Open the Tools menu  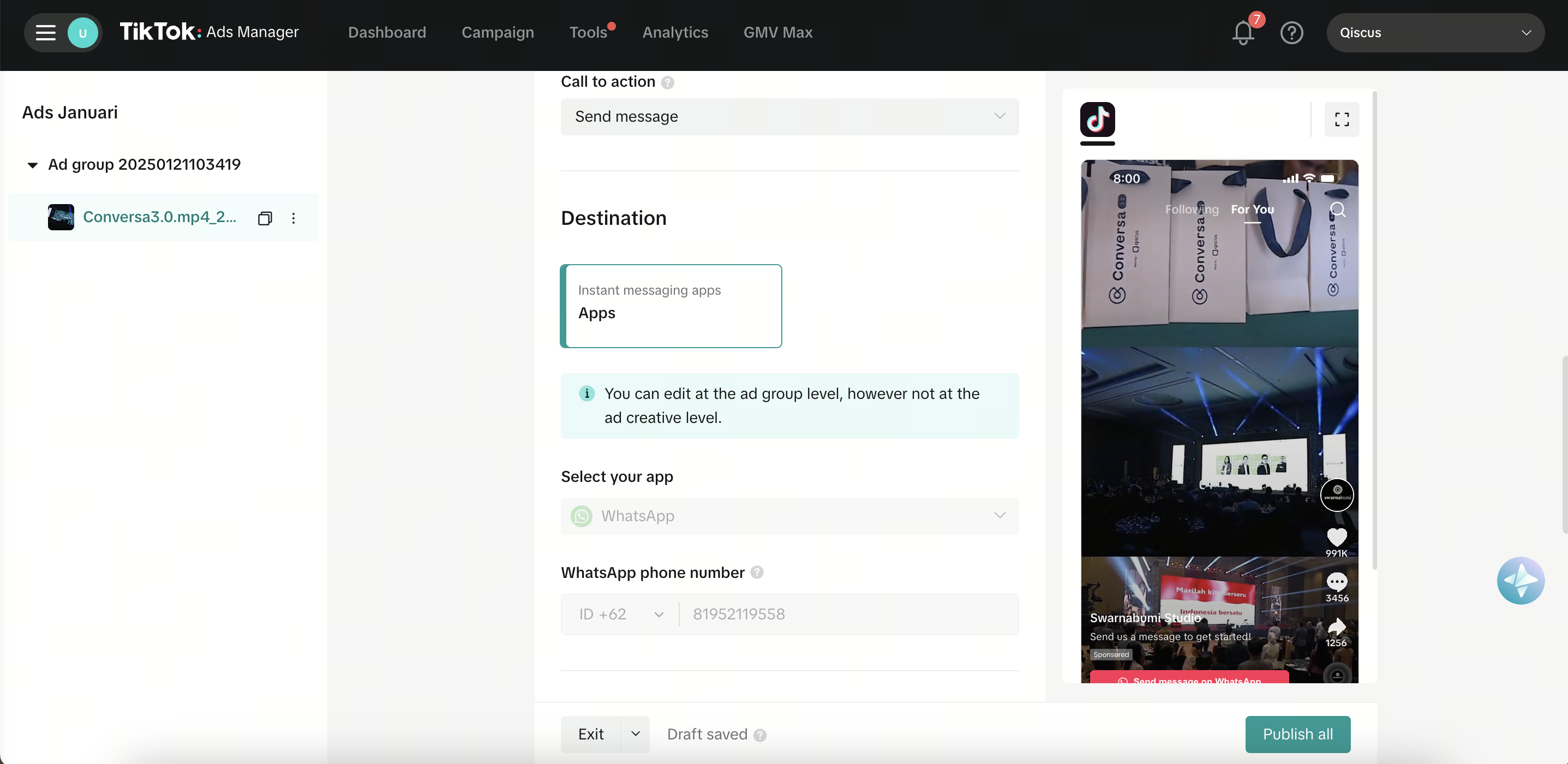[x=588, y=32]
